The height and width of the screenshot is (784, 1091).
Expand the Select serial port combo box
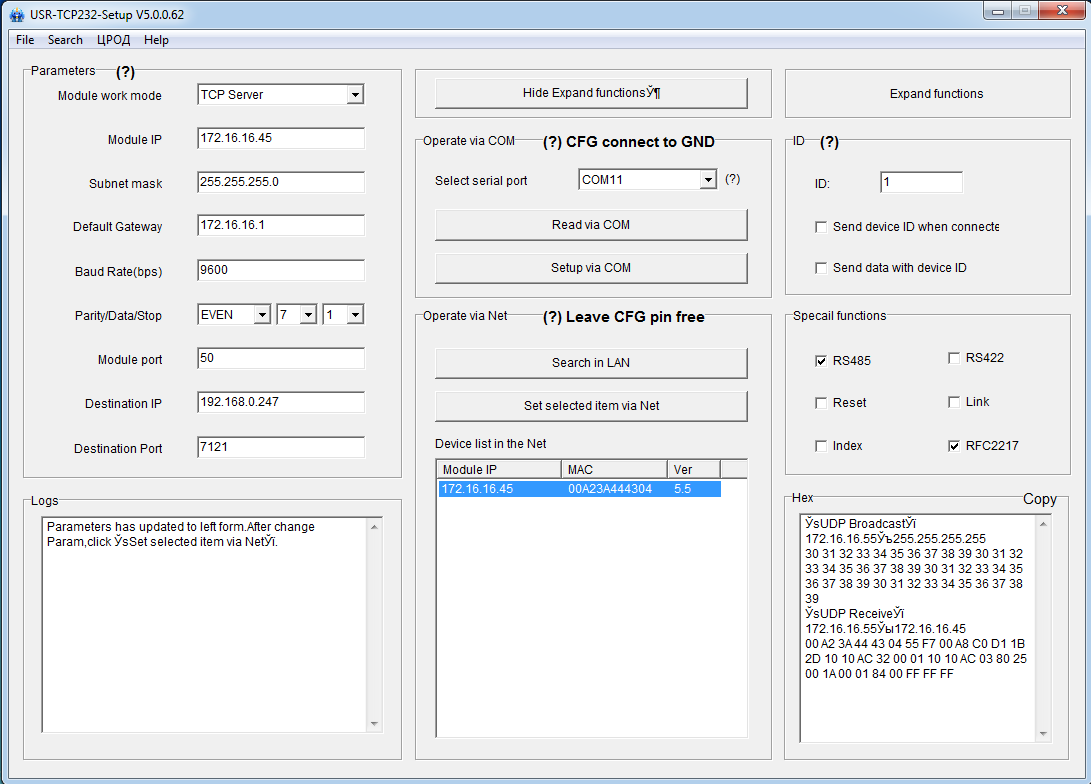[x=708, y=180]
